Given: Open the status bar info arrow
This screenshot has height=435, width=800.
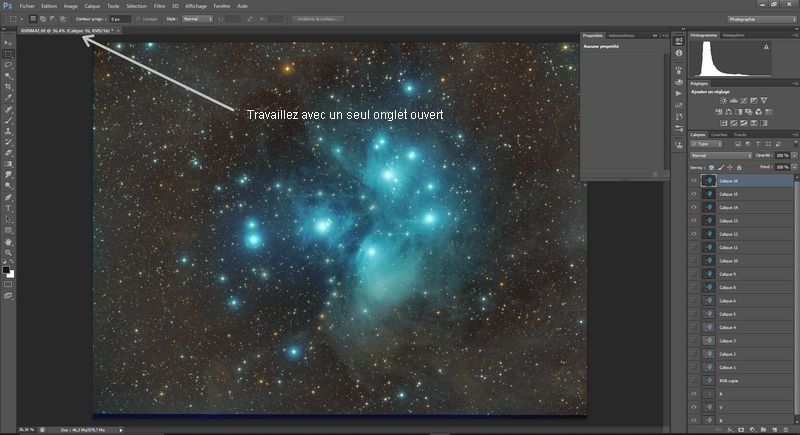Looking at the screenshot, I should pos(121,430).
